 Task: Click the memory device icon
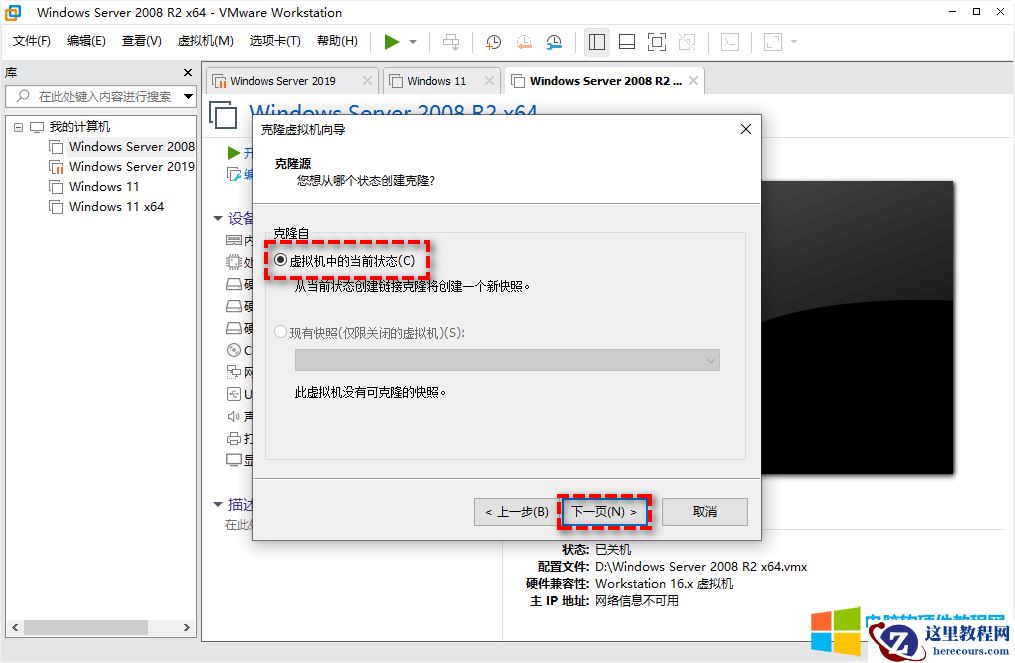click(234, 241)
